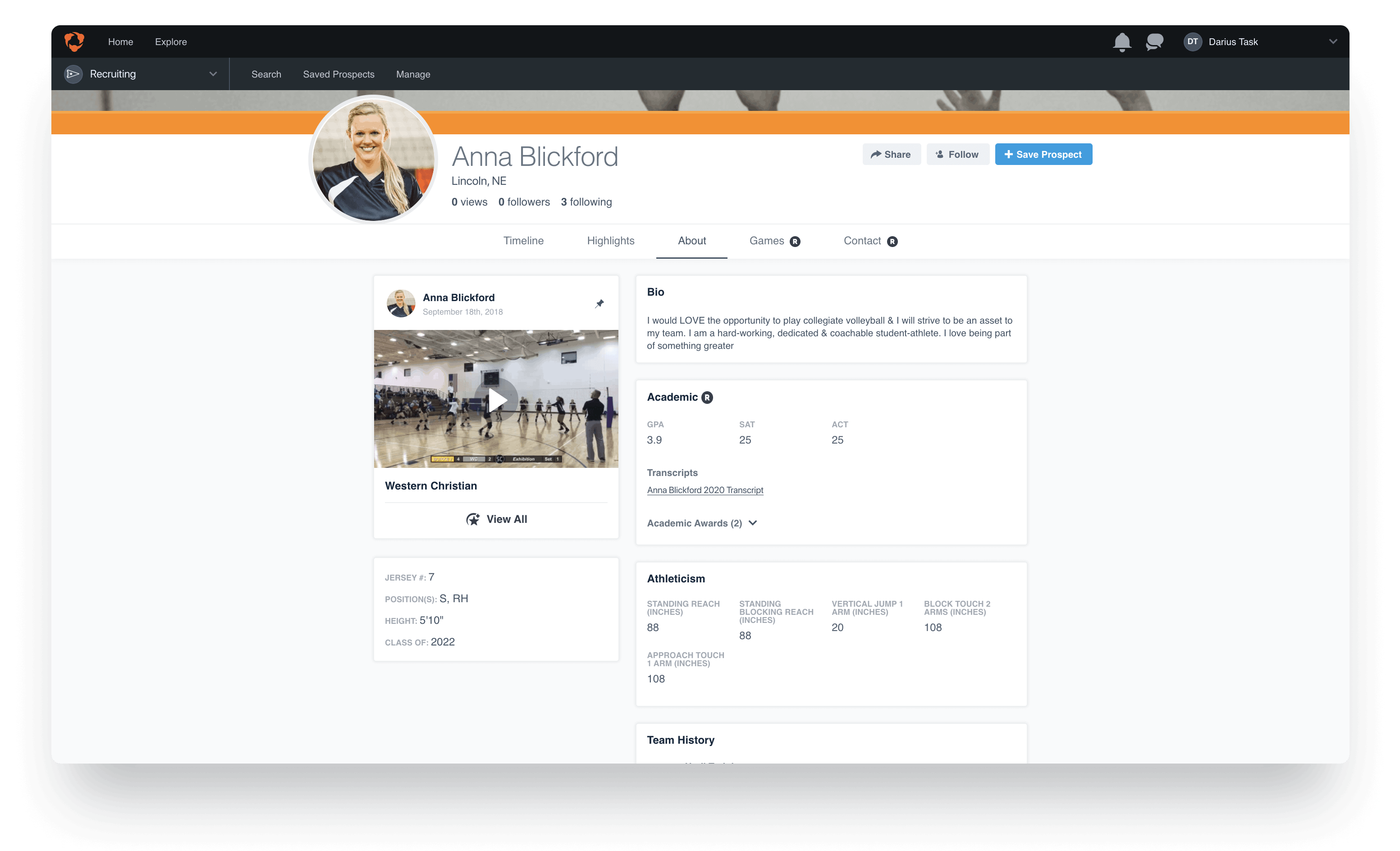Image resolution: width=1400 pixels, height=851 pixels.
Task: Switch to the Timeline tab
Action: pos(523,240)
